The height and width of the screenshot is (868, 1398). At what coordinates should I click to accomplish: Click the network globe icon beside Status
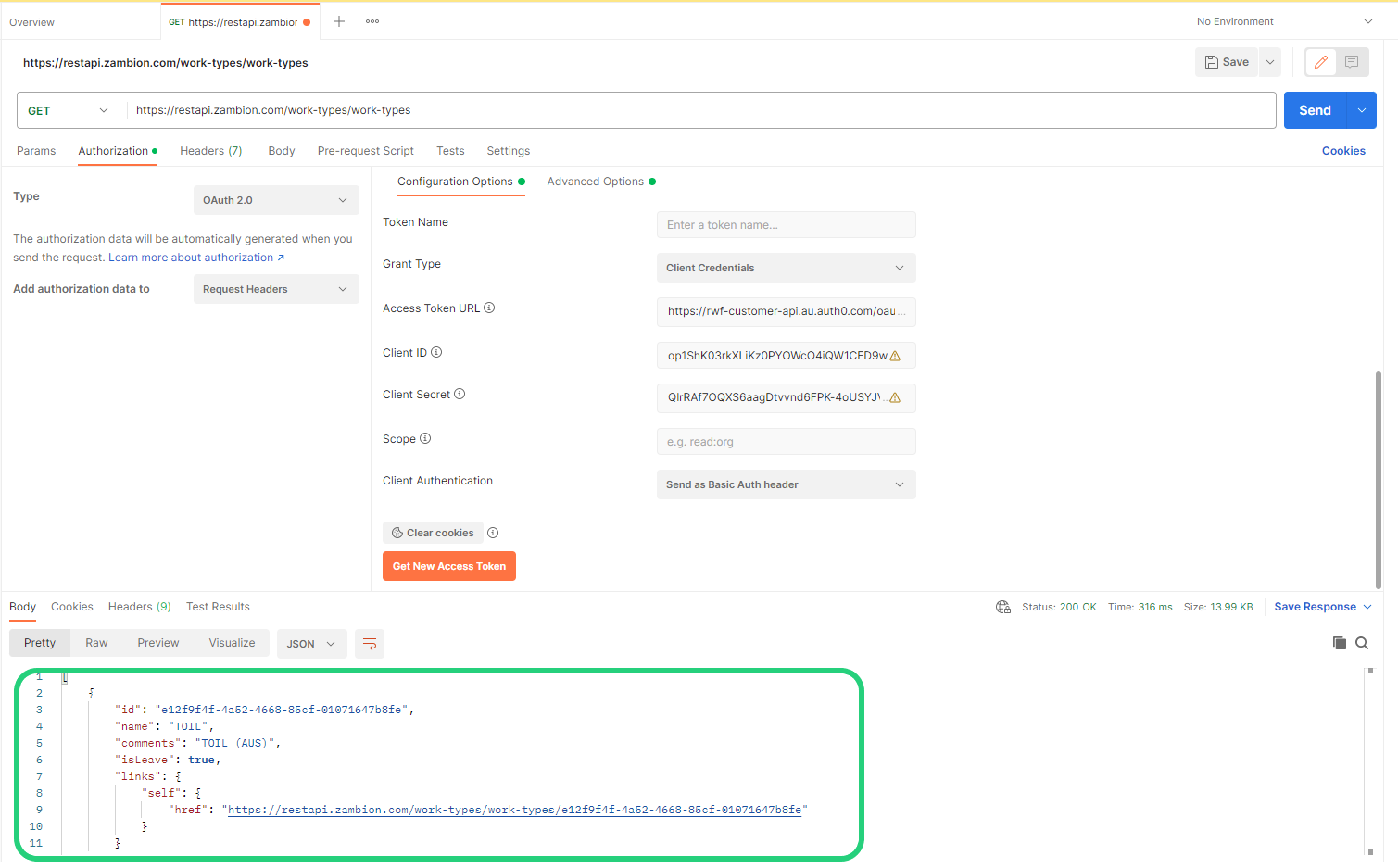tap(1003, 607)
